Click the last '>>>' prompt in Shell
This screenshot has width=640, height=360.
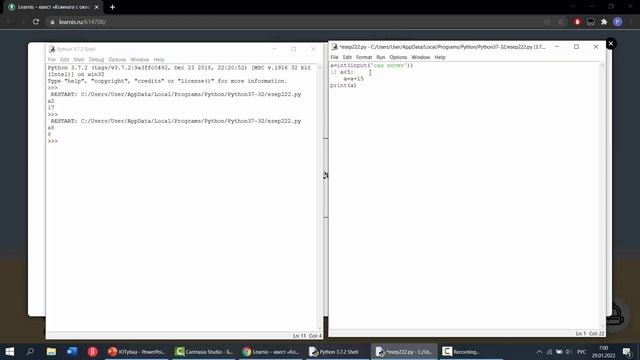click(x=53, y=141)
